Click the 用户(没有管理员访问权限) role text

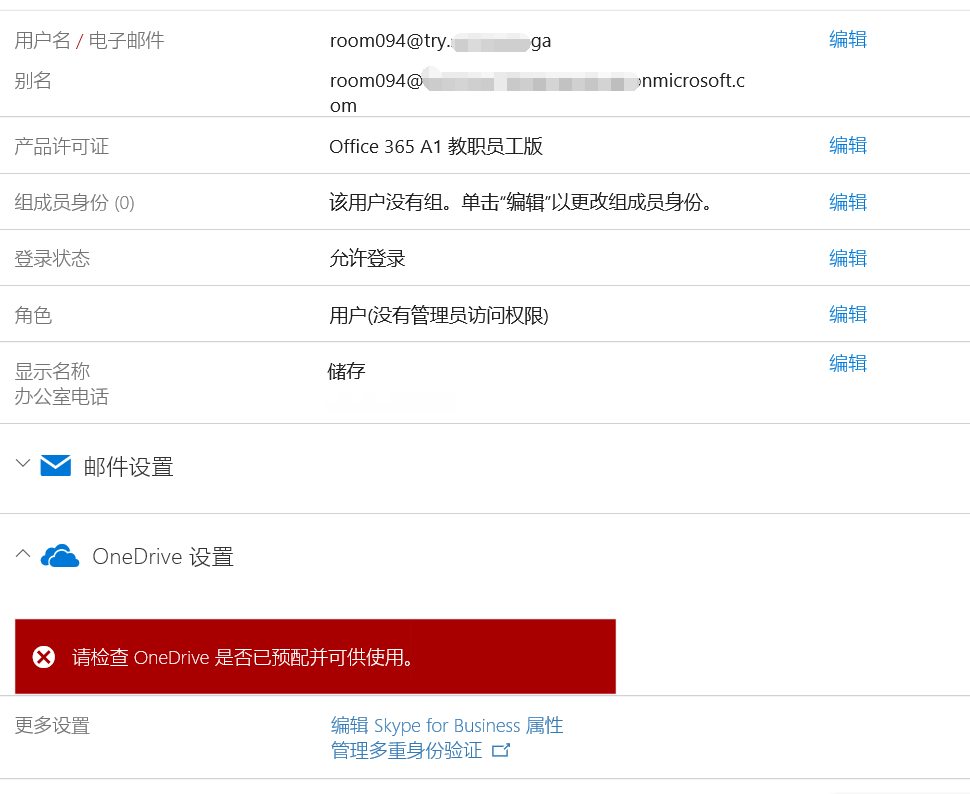pyautogui.click(x=439, y=315)
